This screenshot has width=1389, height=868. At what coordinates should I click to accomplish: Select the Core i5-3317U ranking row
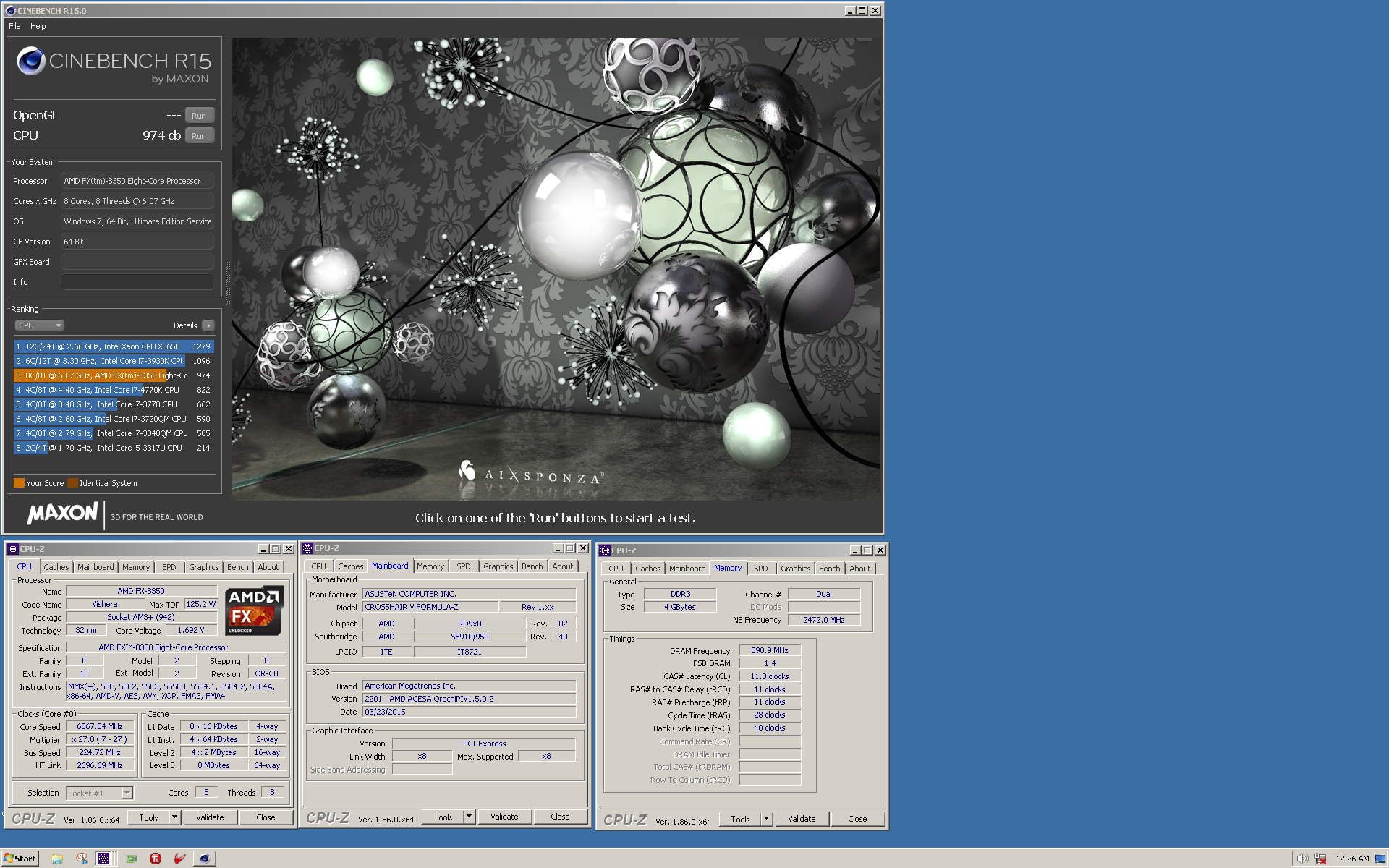click(114, 448)
